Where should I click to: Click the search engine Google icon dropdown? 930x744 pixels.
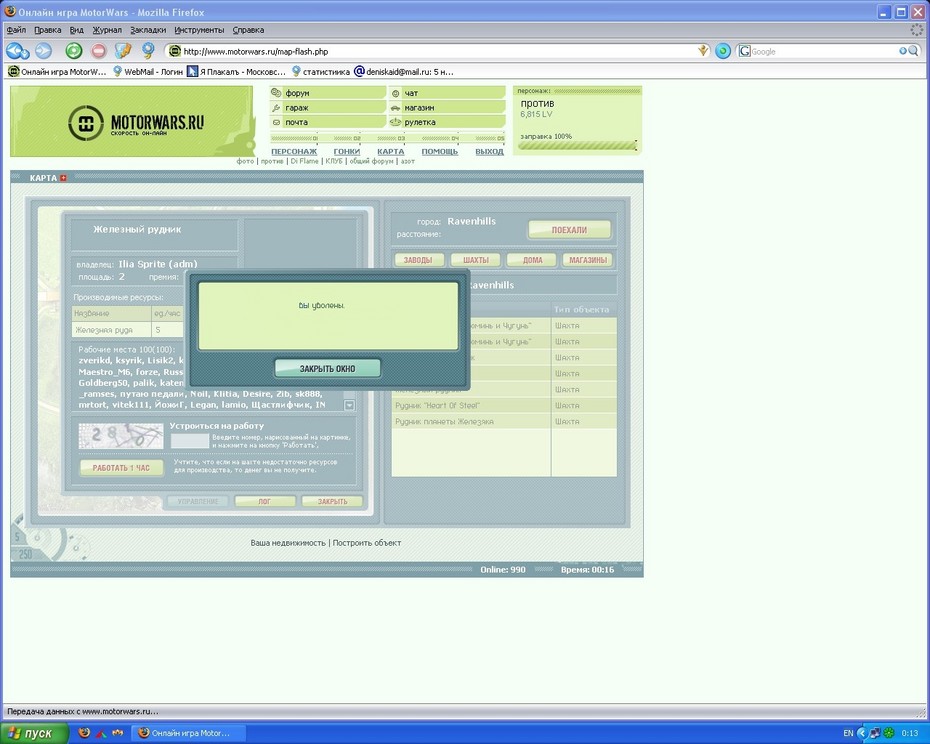[x=744, y=51]
